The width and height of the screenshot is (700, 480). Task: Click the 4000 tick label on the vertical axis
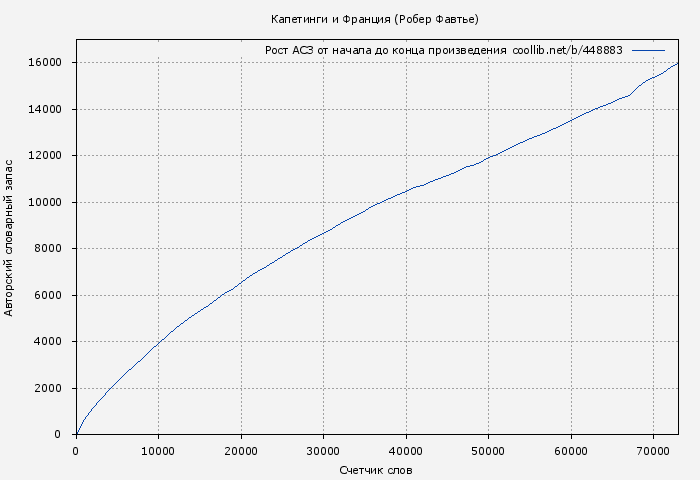pyautogui.click(x=49, y=342)
